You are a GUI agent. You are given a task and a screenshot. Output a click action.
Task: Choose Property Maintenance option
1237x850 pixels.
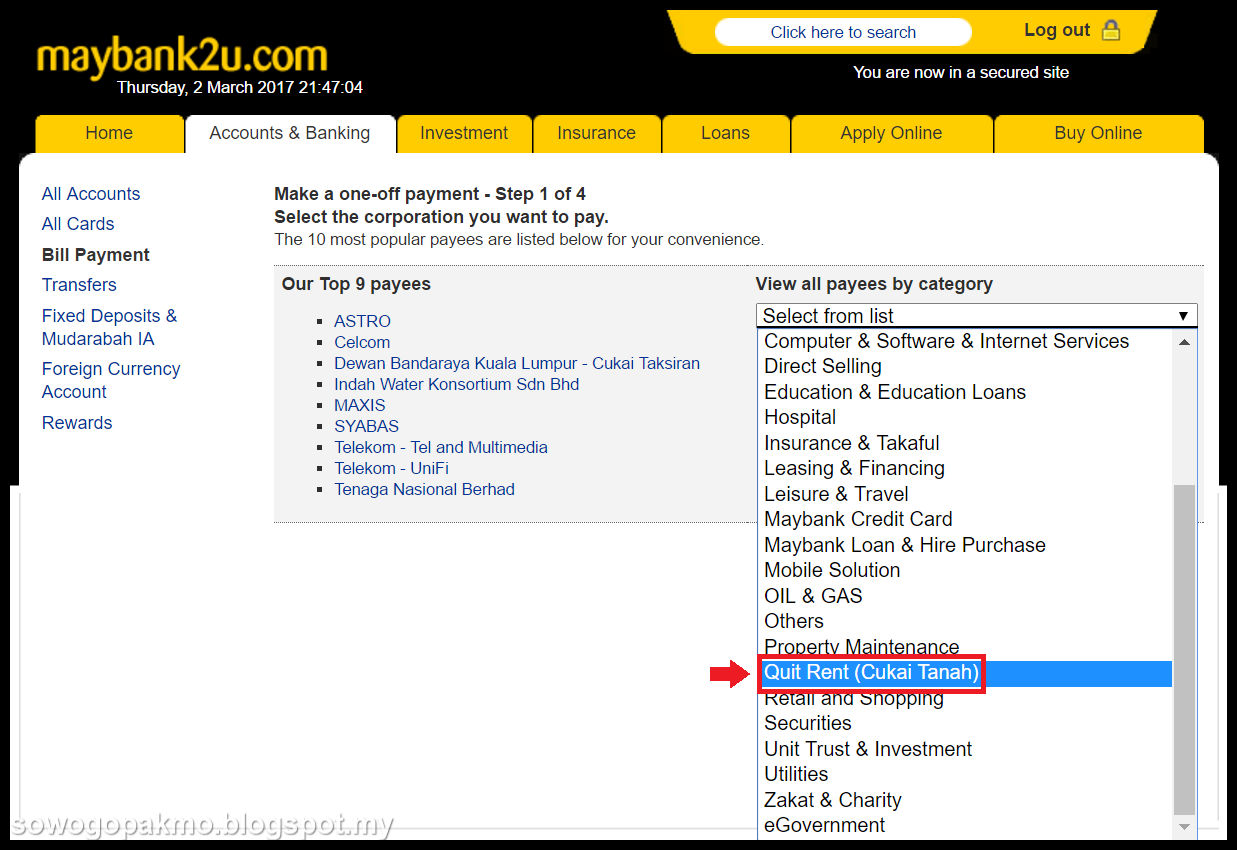(x=964, y=647)
